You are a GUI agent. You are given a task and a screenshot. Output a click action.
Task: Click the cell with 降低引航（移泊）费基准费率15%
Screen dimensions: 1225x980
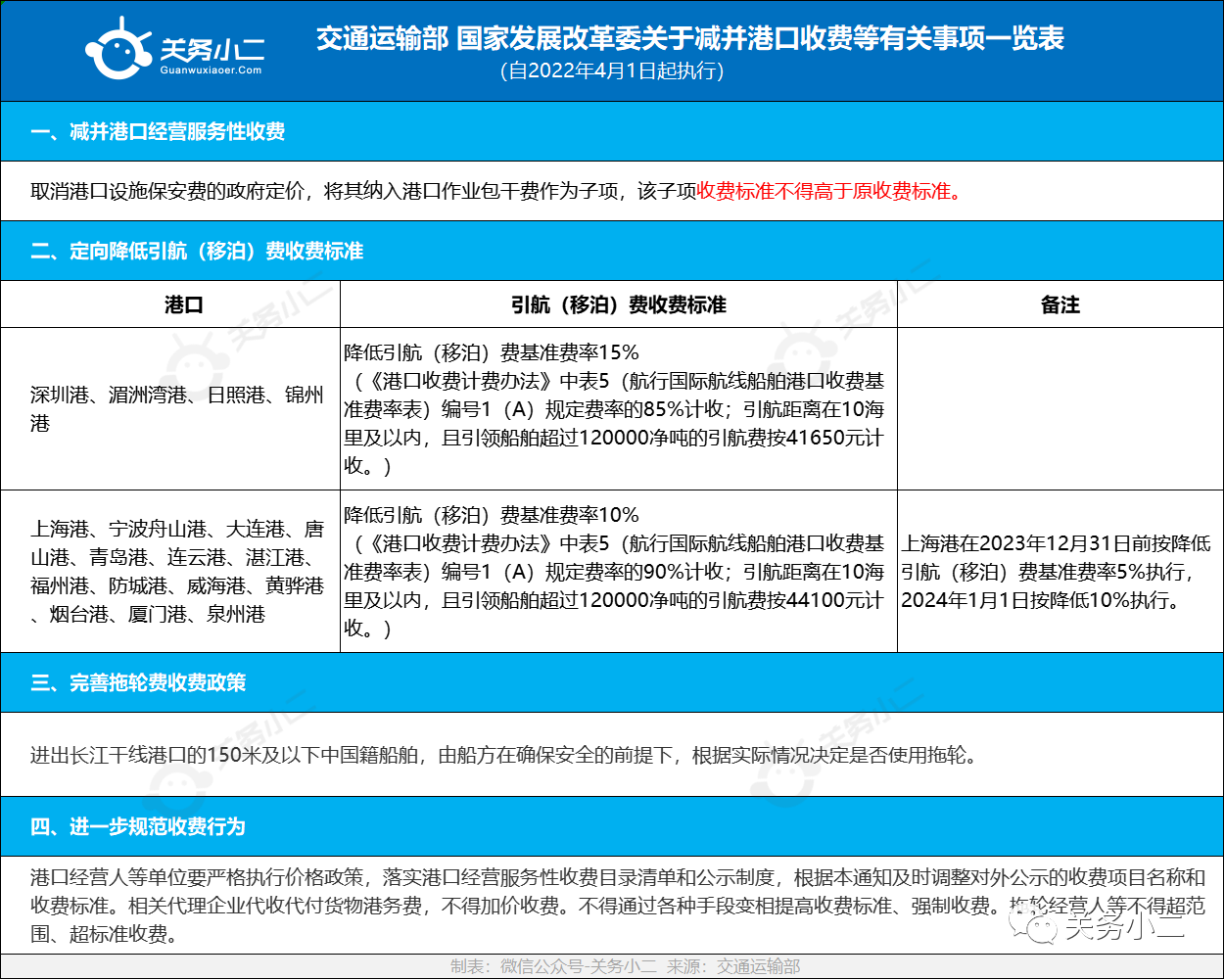[619, 408]
